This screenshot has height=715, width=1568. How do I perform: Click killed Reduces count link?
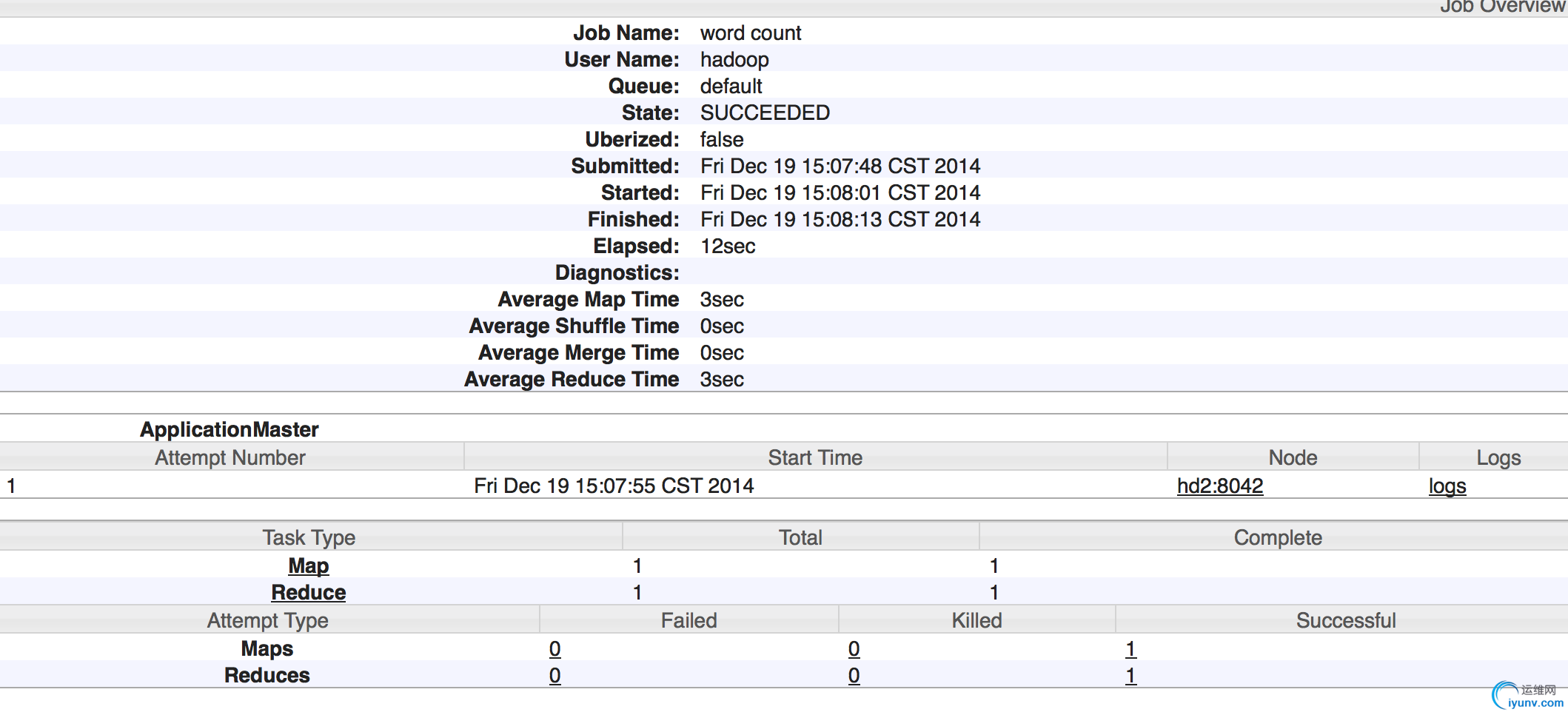[854, 676]
